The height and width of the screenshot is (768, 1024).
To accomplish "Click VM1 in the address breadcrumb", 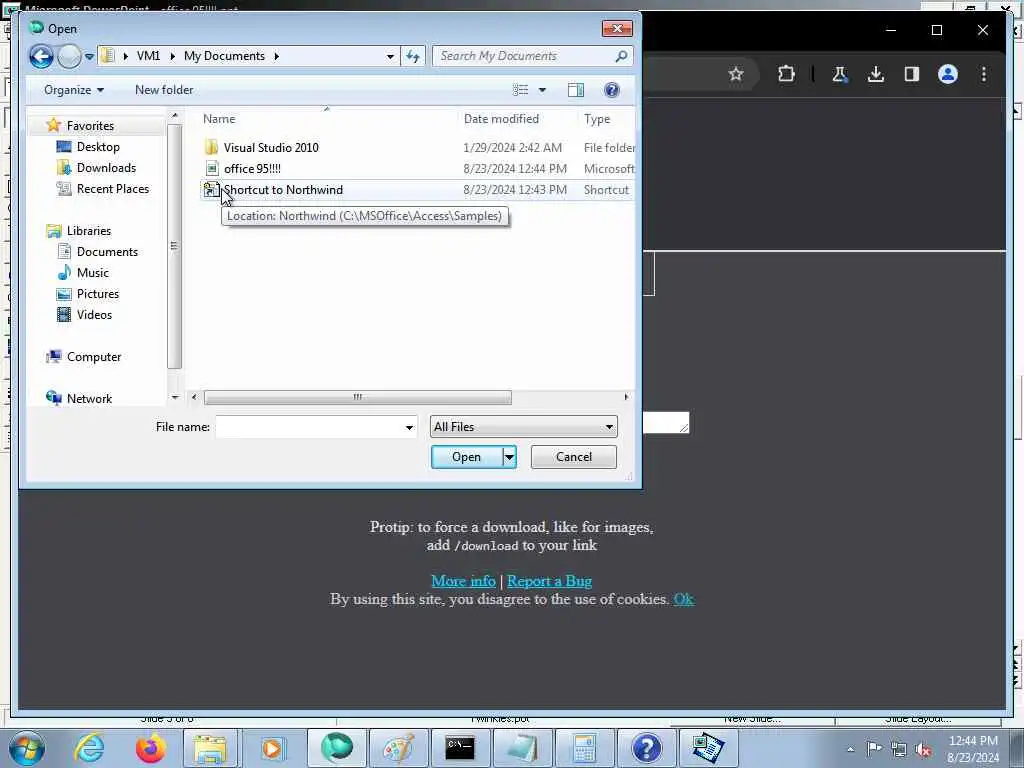I will [x=148, y=56].
